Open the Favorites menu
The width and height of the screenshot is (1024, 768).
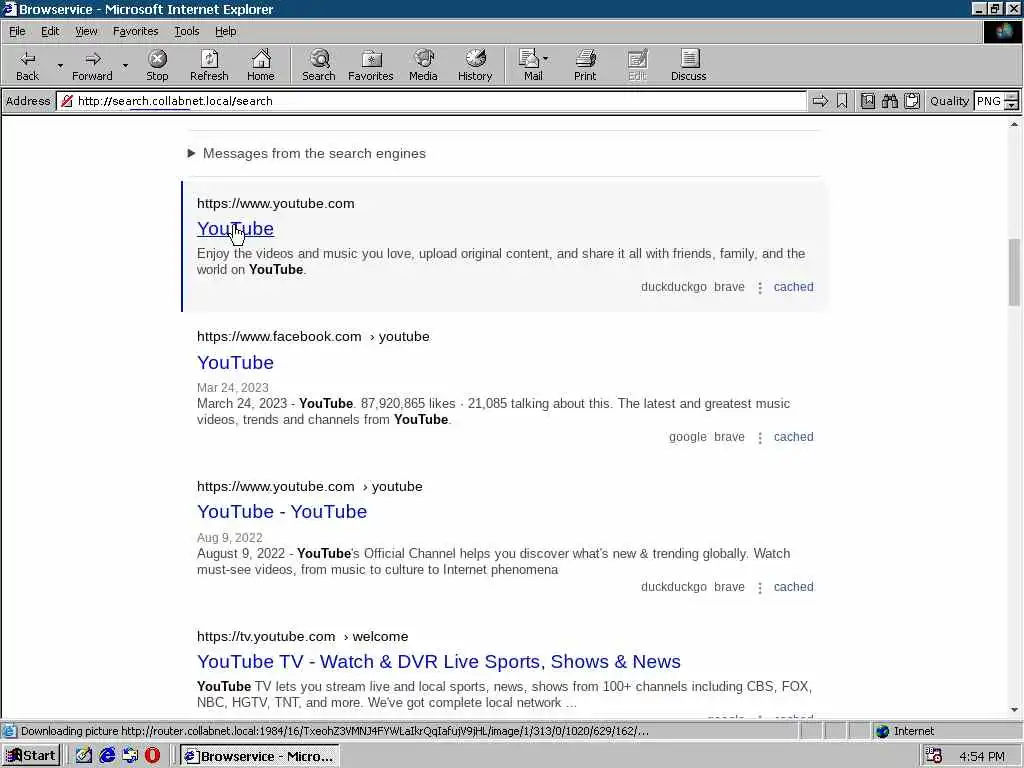pos(135,31)
